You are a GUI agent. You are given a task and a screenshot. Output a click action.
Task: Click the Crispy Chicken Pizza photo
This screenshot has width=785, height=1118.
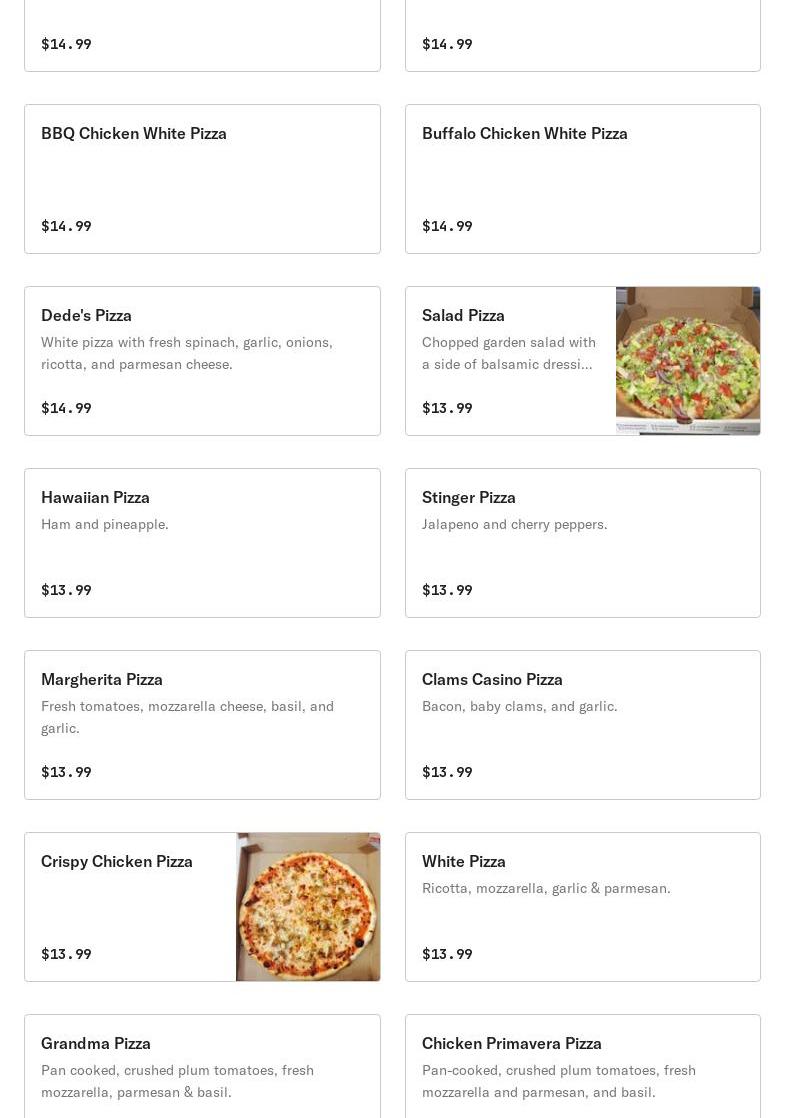[x=307, y=907]
